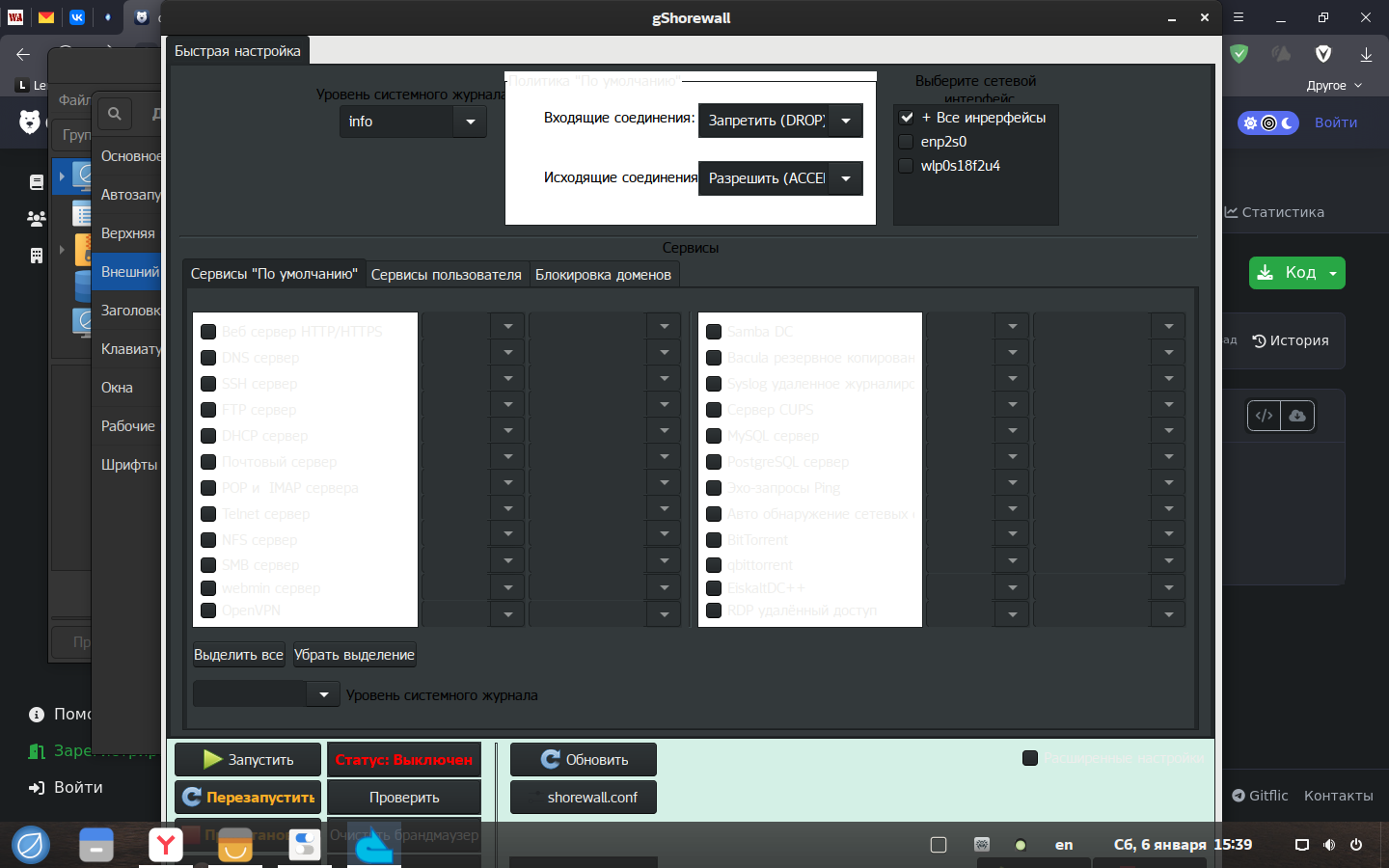This screenshot has height=868, width=1389.
Task: Open the 'Статистика' tab on the Gitflic page
Action: (1275, 212)
